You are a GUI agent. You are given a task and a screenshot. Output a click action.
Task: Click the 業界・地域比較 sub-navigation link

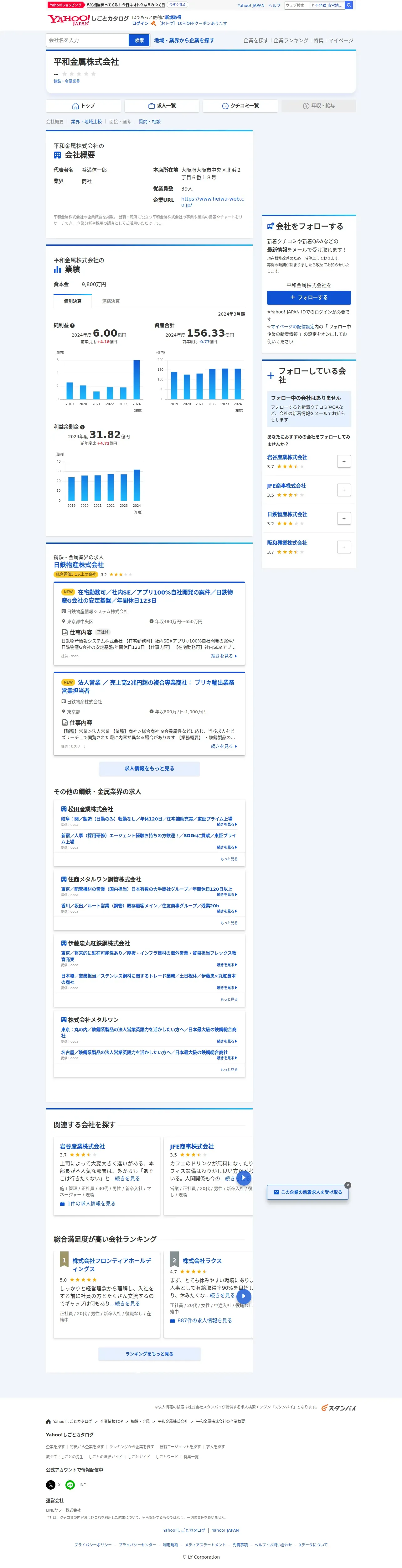coord(86,122)
